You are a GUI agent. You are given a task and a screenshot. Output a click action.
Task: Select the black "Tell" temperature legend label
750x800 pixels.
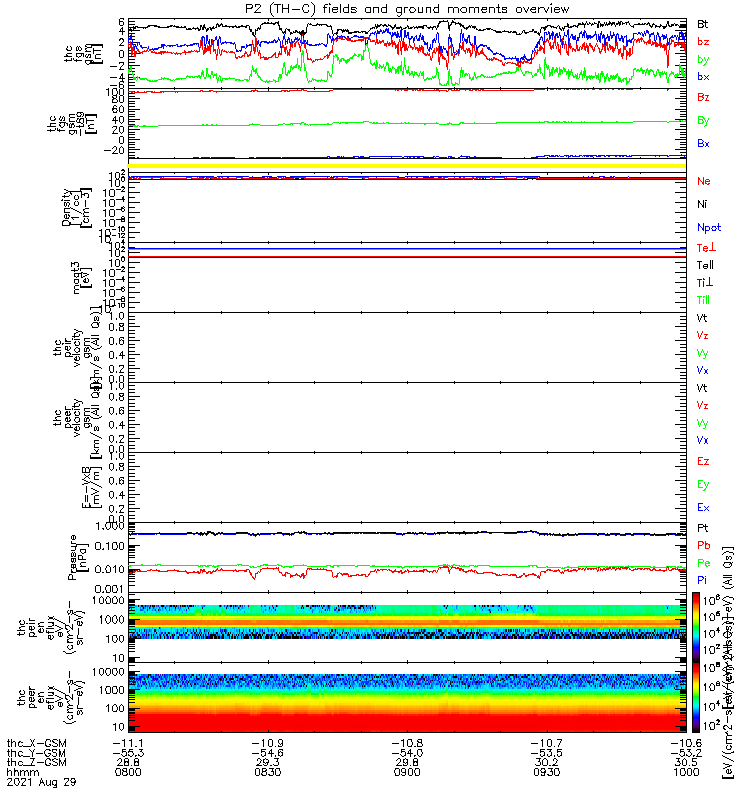(705, 265)
